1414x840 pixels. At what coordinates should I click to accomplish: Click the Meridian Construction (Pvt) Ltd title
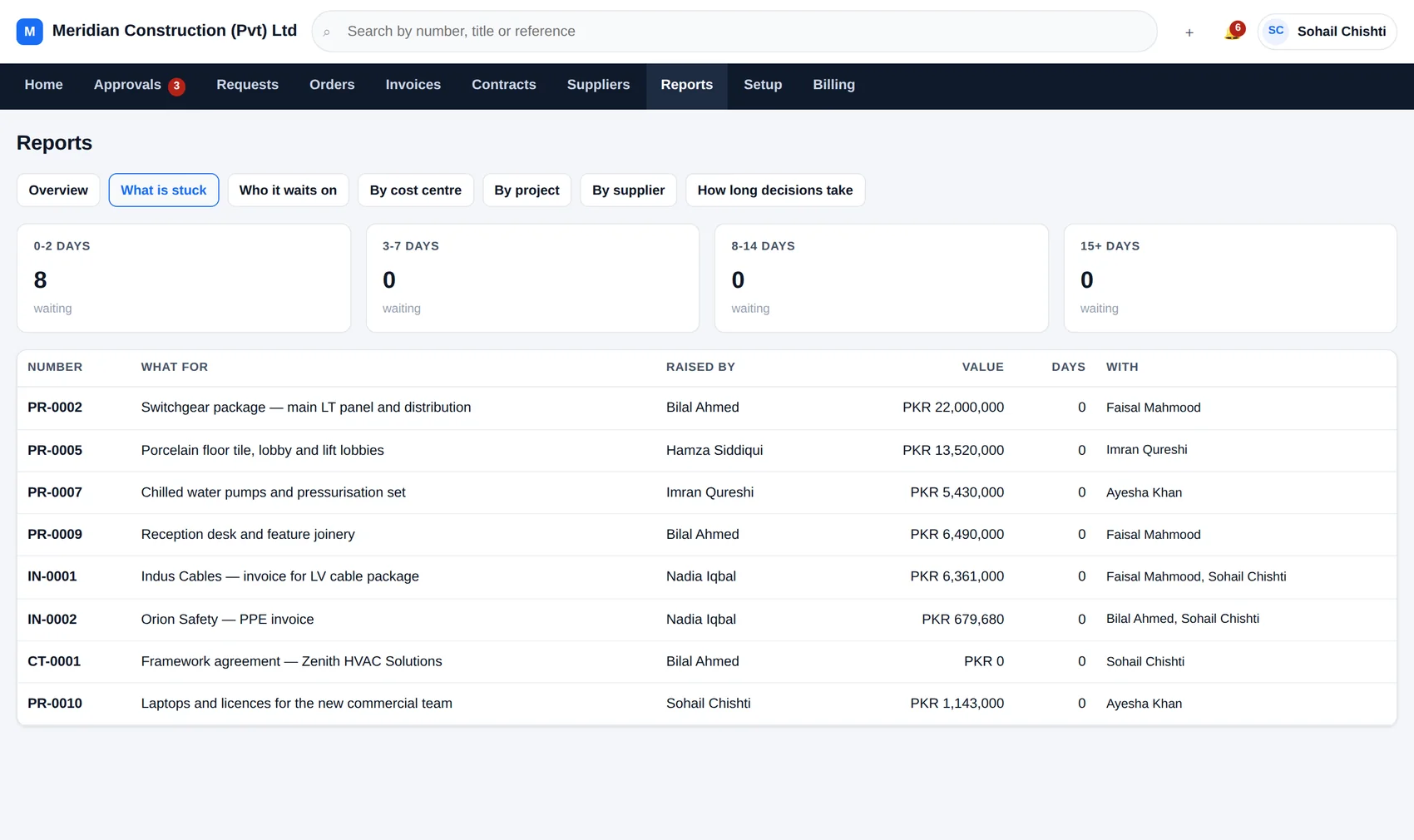point(175,31)
